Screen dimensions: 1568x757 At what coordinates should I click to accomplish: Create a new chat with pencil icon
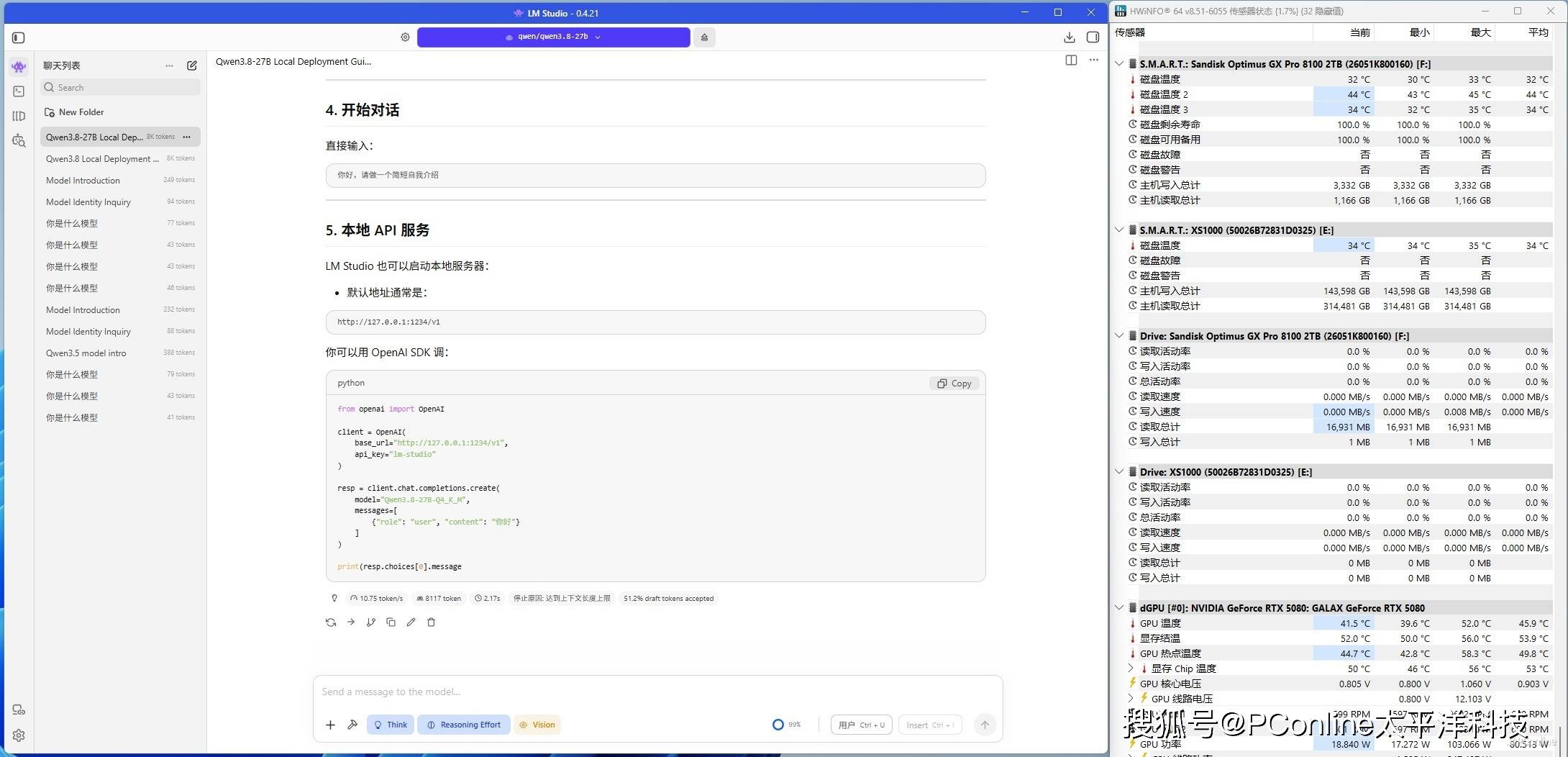click(x=192, y=65)
